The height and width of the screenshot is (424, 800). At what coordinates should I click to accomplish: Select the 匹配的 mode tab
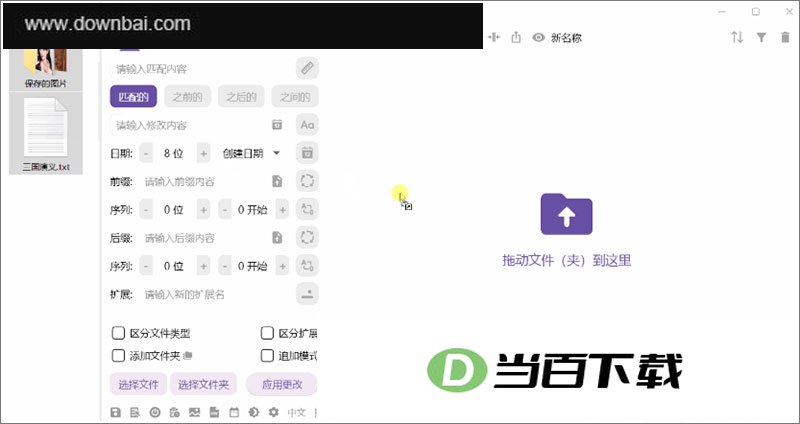click(133, 96)
